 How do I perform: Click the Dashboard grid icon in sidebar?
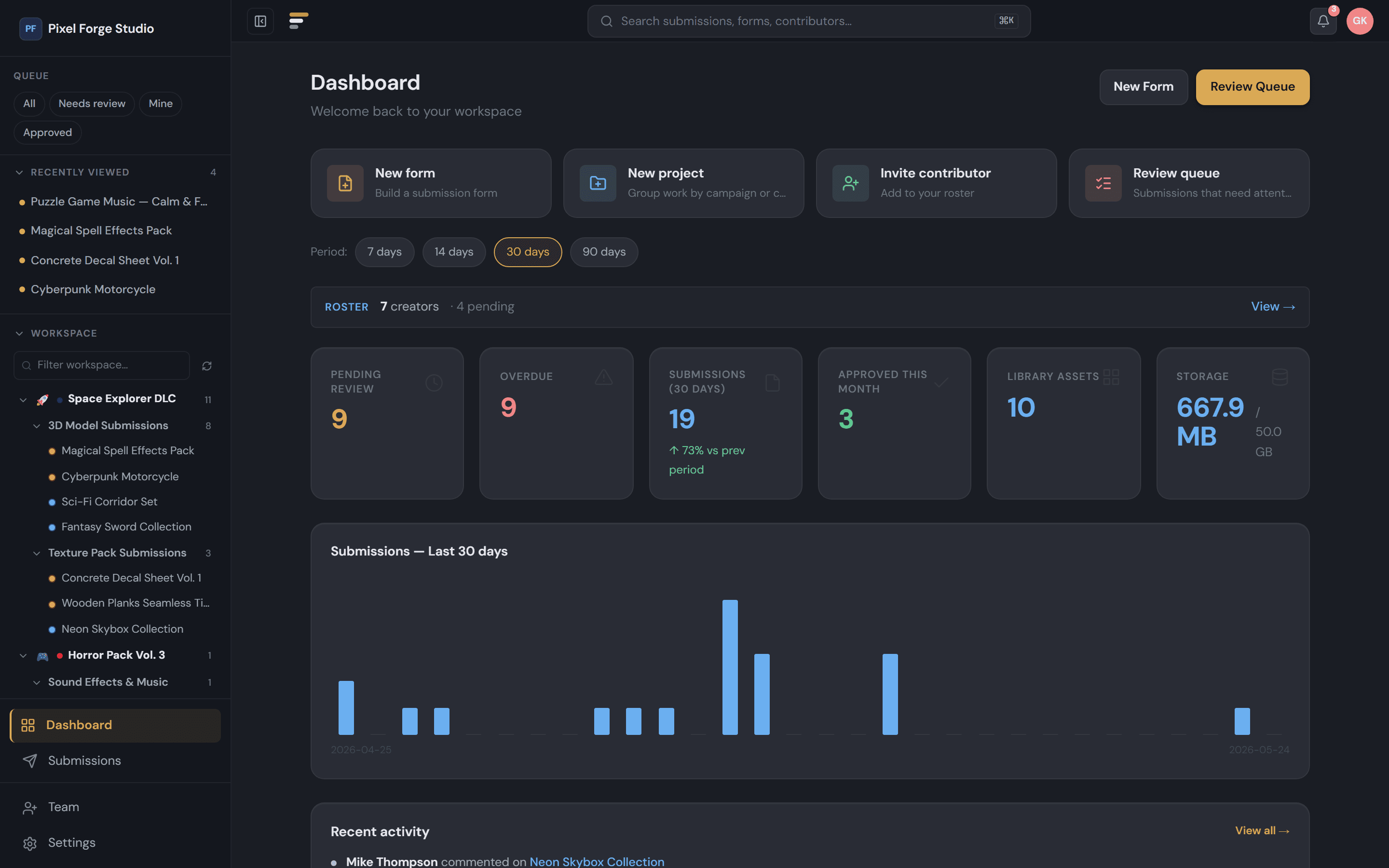click(x=28, y=725)
